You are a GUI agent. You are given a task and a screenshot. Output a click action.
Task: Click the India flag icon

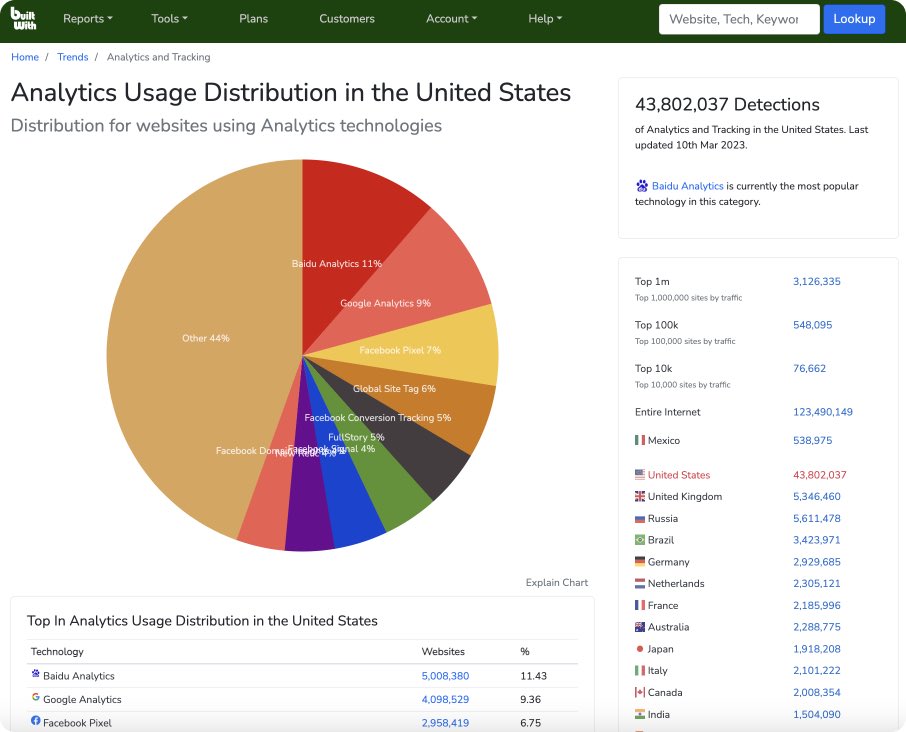click(640, 714)
